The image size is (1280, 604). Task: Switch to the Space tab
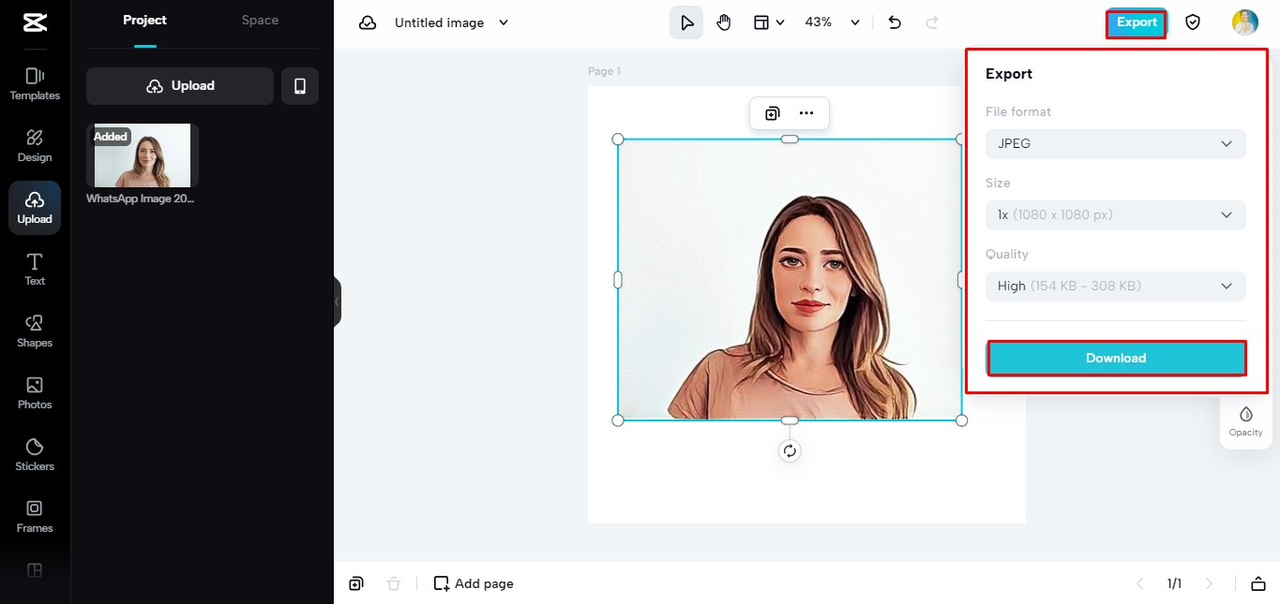[x=260, y=20]
